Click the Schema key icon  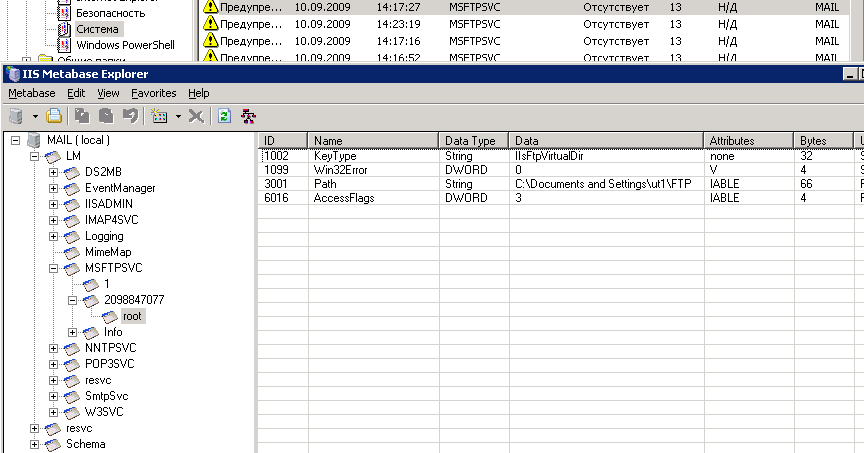[x=53, y=444]
